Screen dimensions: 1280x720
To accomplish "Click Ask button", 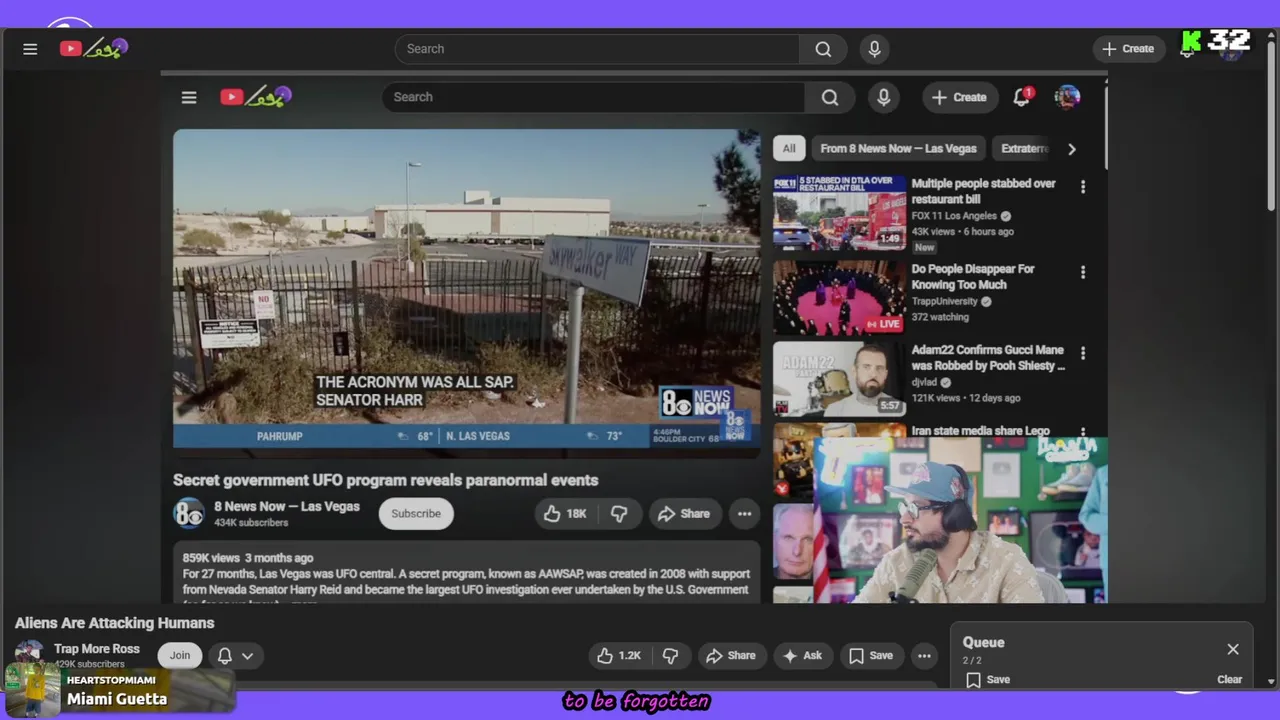I will [802, 656].
